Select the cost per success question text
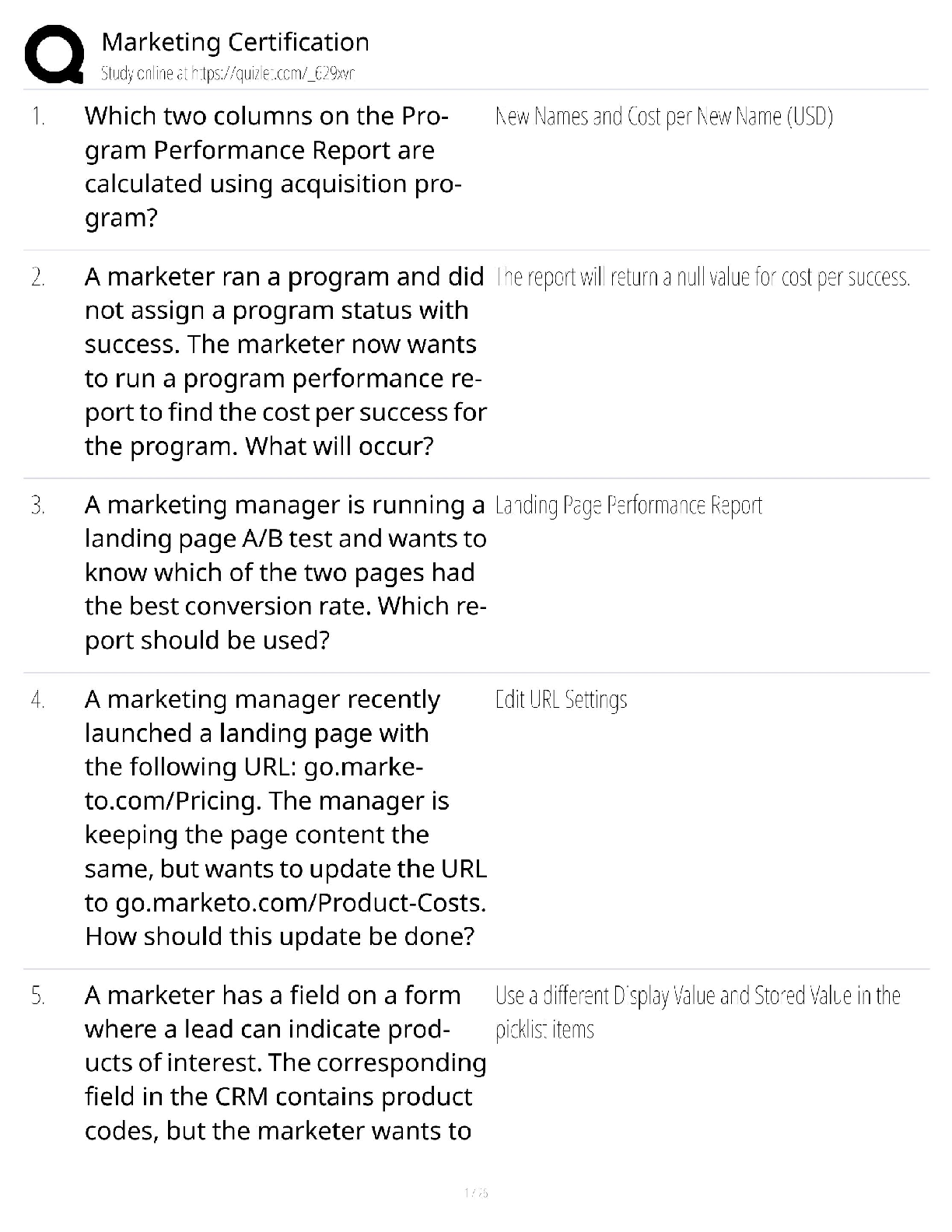Viewport: 952px width, 1232px height. click(285, 361)
